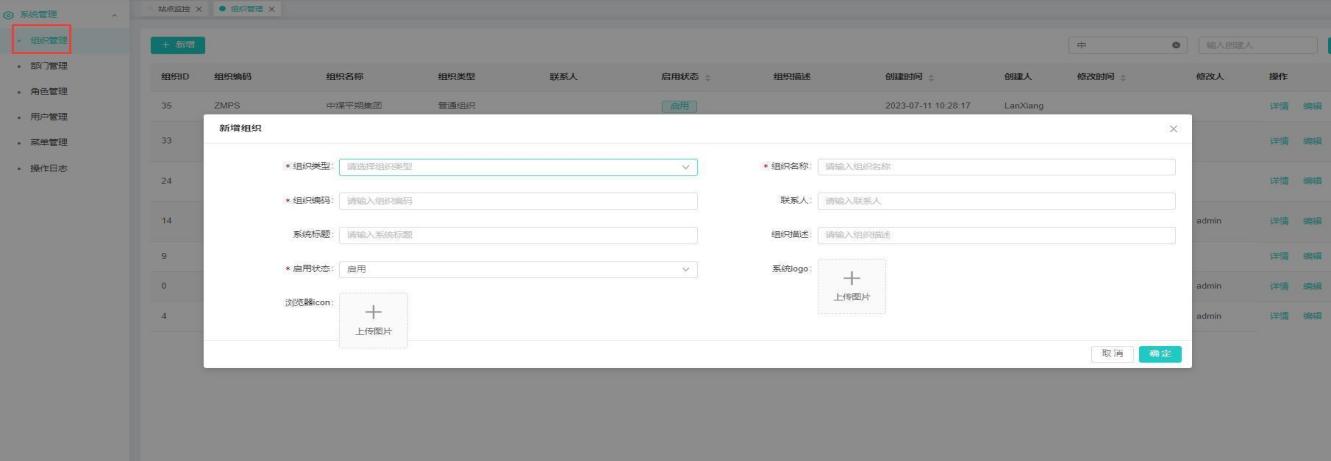Sort table by 修改时间 column arrows
The image size is (1331, 461).
[1126, 77]
